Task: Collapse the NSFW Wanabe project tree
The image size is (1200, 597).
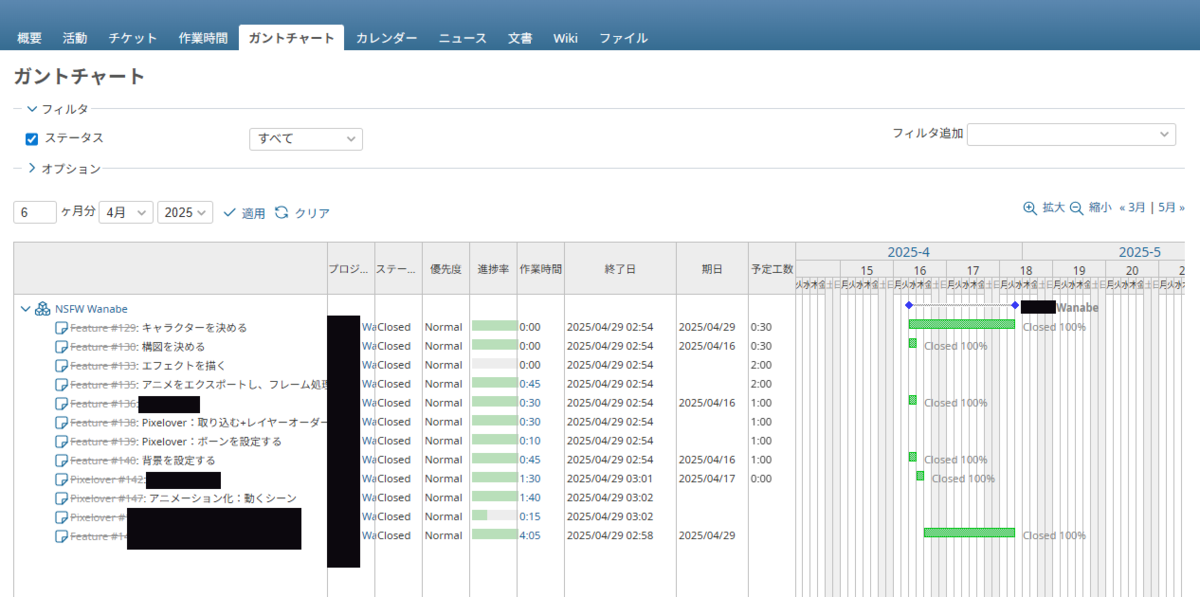Action: click(x=25, y=309)
